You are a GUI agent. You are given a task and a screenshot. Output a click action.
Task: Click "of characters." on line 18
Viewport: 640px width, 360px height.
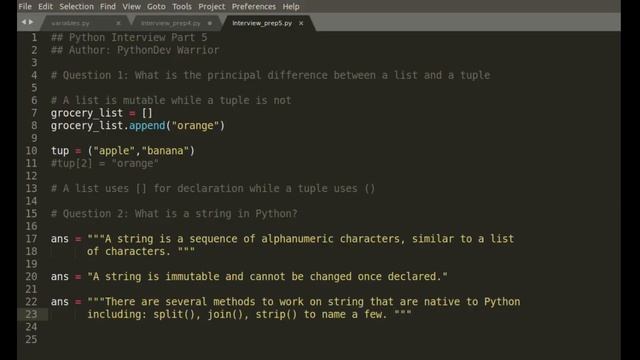coord(129,251)
